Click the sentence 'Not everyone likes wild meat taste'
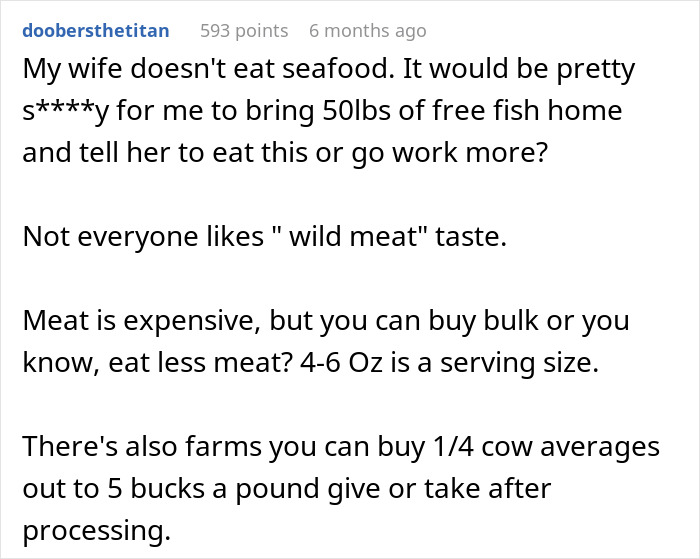The width and height of the screenshot is (700, 559). point(265,236)
